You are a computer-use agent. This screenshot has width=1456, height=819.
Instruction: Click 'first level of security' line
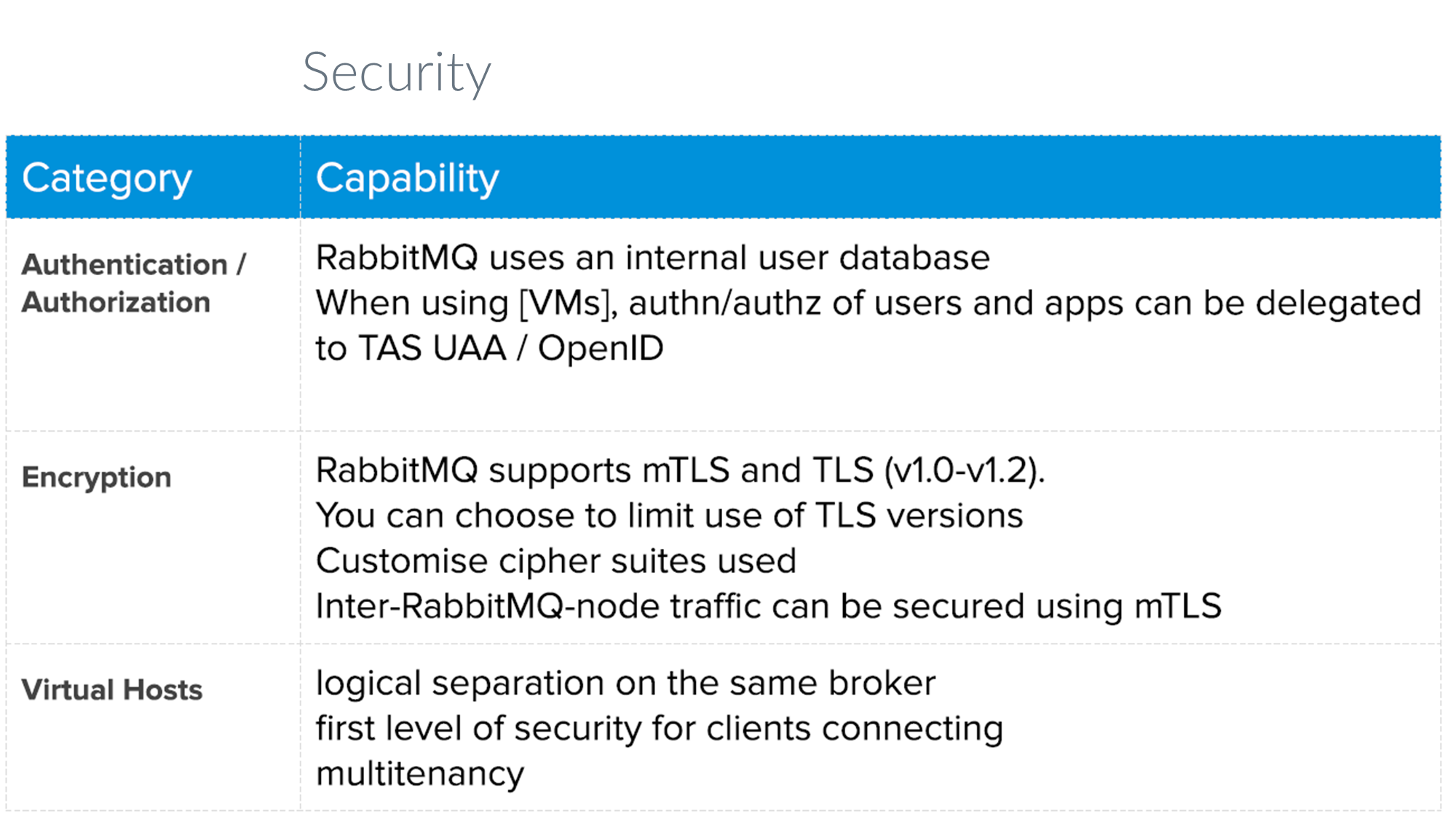pyautogui.click(x=659, y=729)
